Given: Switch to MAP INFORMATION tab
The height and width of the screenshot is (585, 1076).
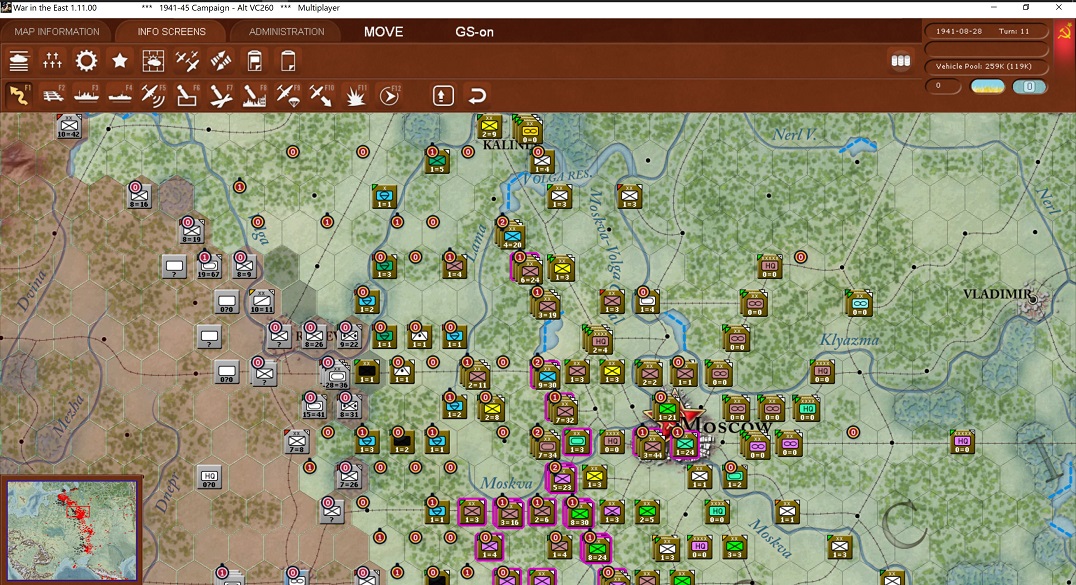Looking at the screenshot, I should point(57,32).
